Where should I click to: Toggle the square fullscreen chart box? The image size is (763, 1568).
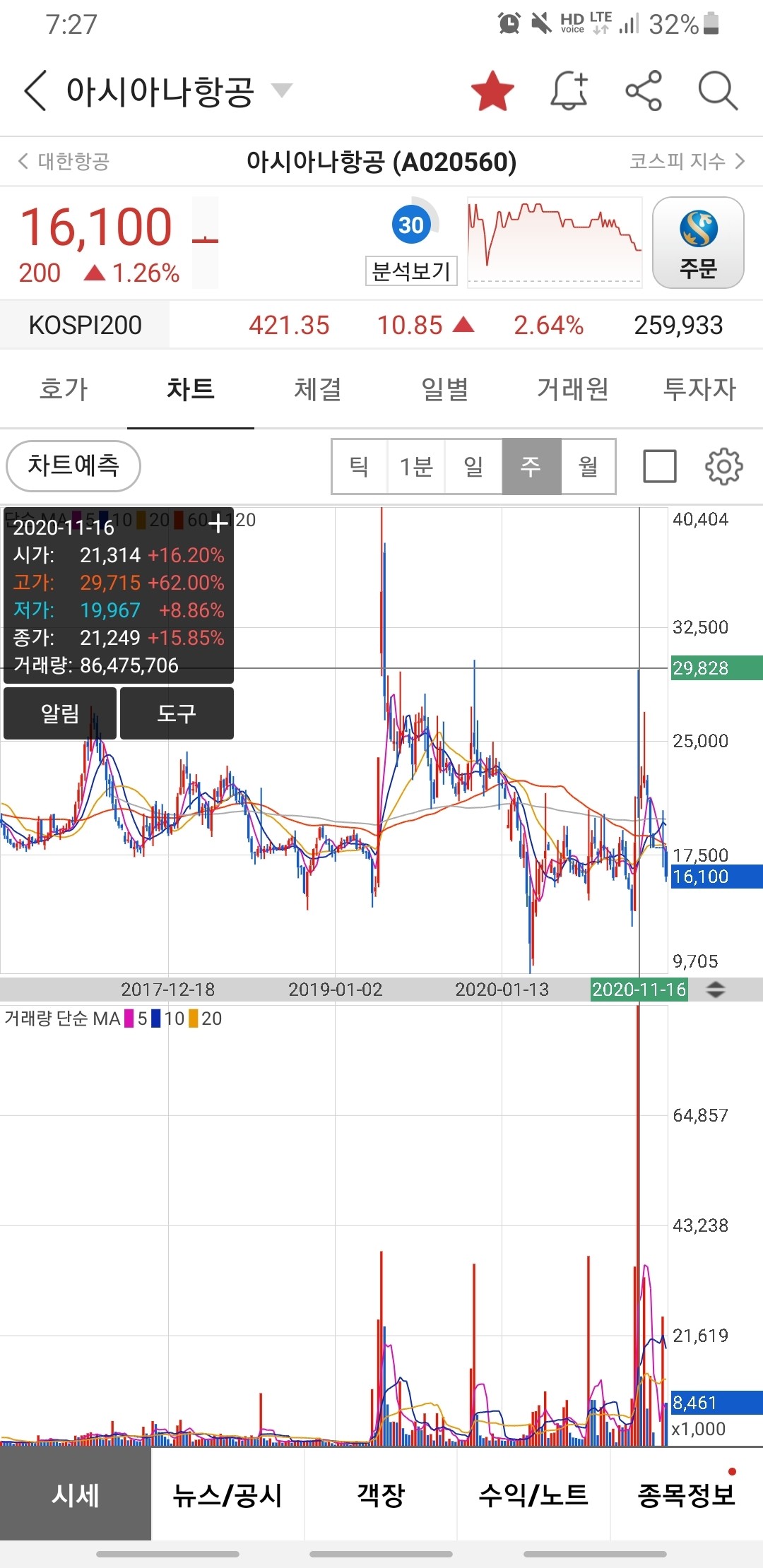point(660,466)
